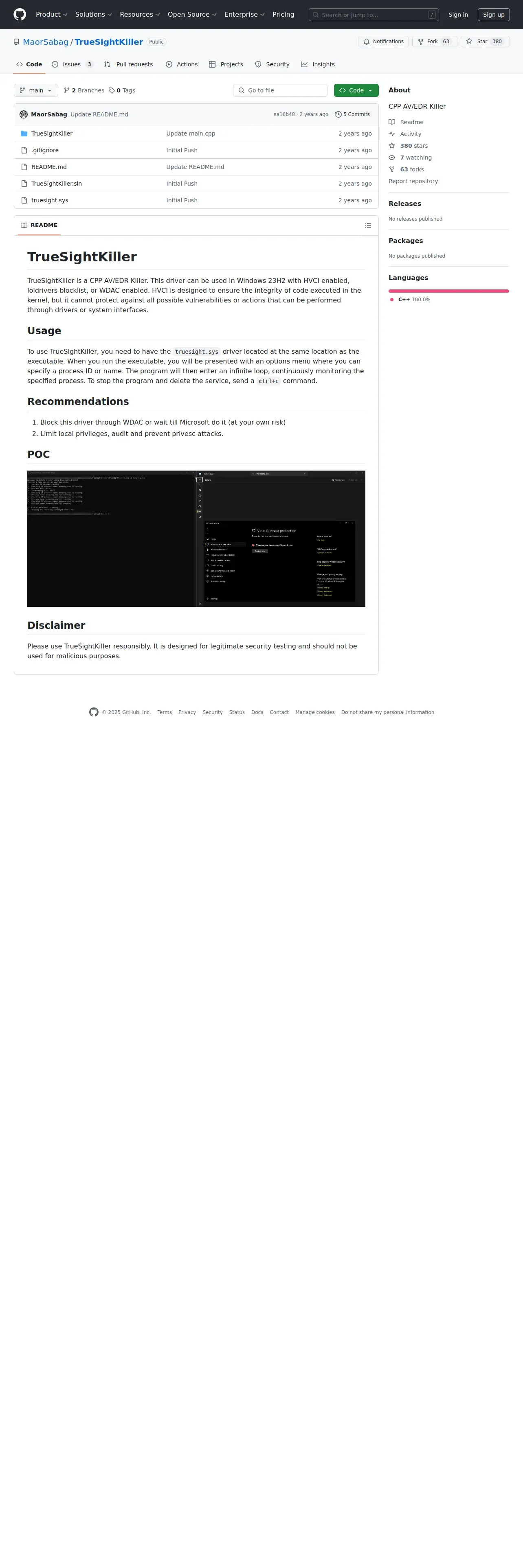
Task: Open Readme link in About
Action: tap(406, 123)
